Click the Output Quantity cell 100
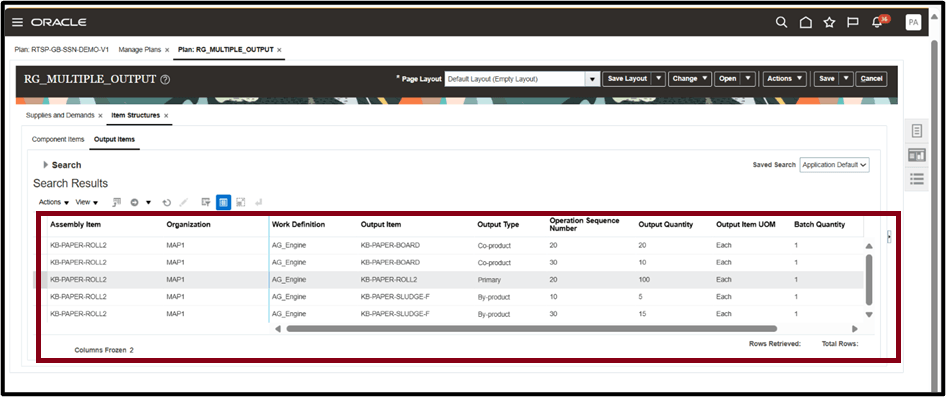Viewport: 946px width, 397px height. tap(644, 280)
